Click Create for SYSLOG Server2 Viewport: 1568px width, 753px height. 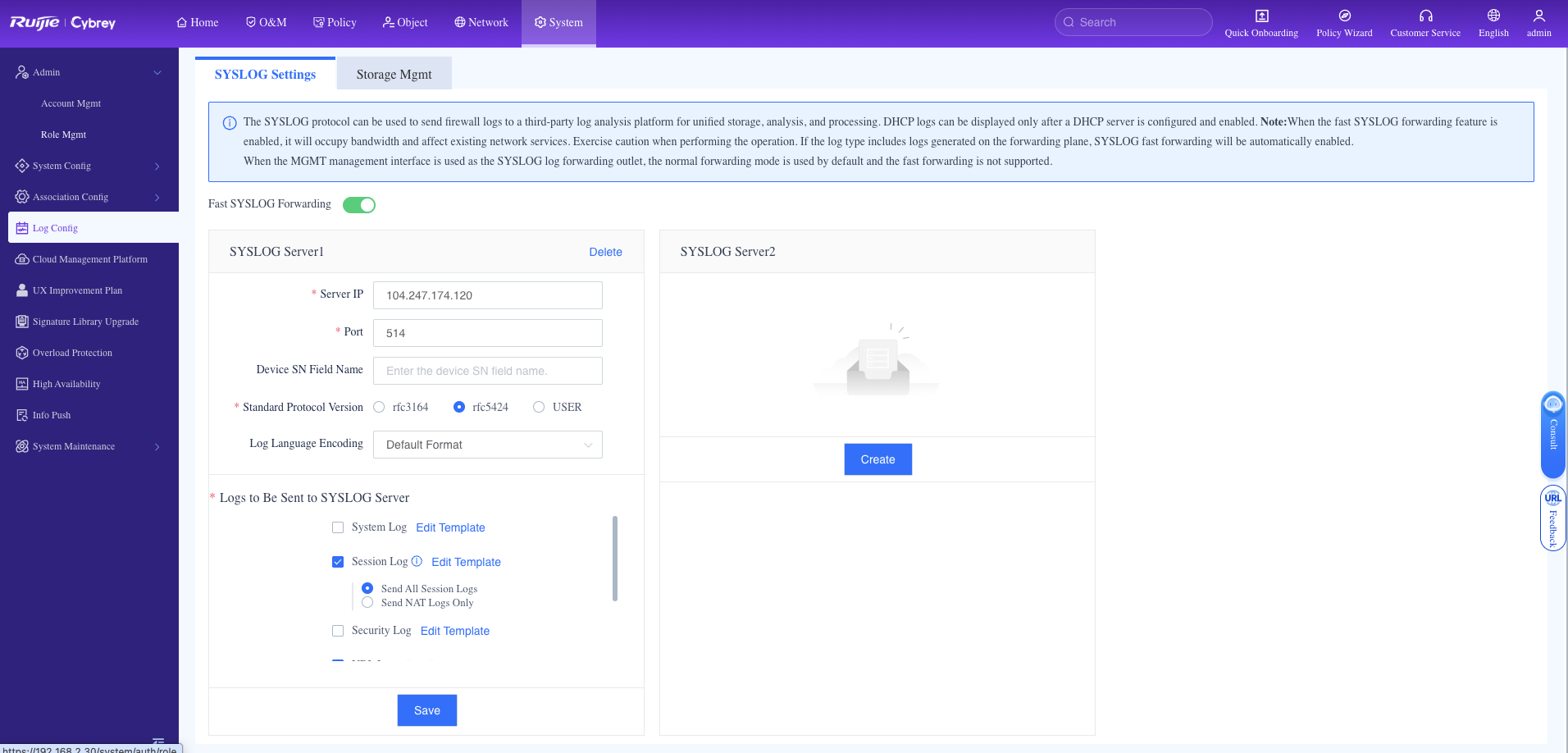877,459
